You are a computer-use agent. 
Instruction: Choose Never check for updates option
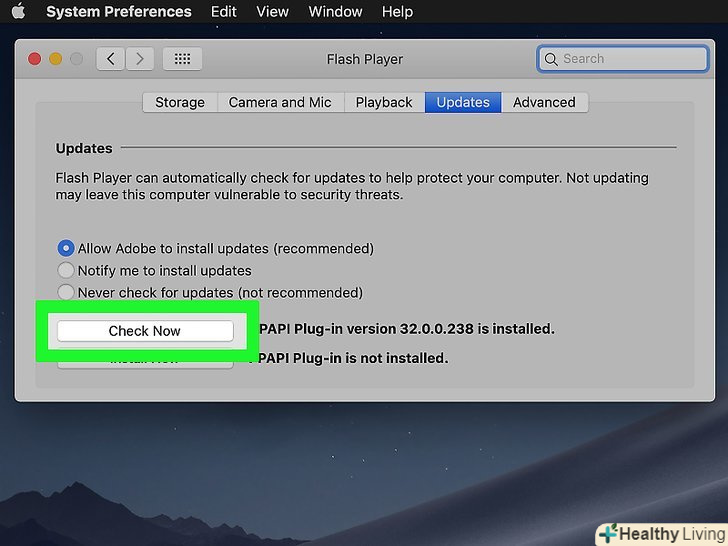[66, 293]
